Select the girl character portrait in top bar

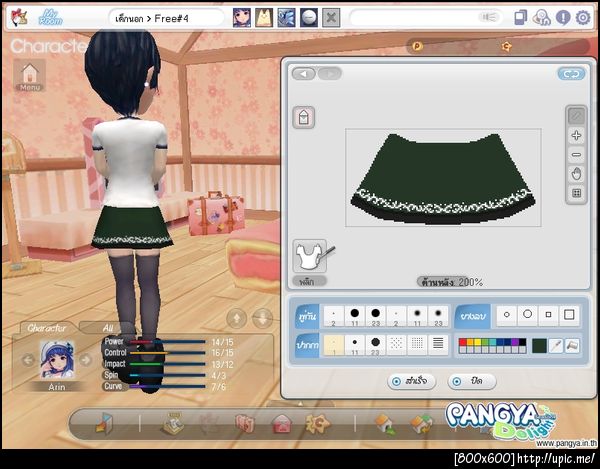(x=242, y=18)
